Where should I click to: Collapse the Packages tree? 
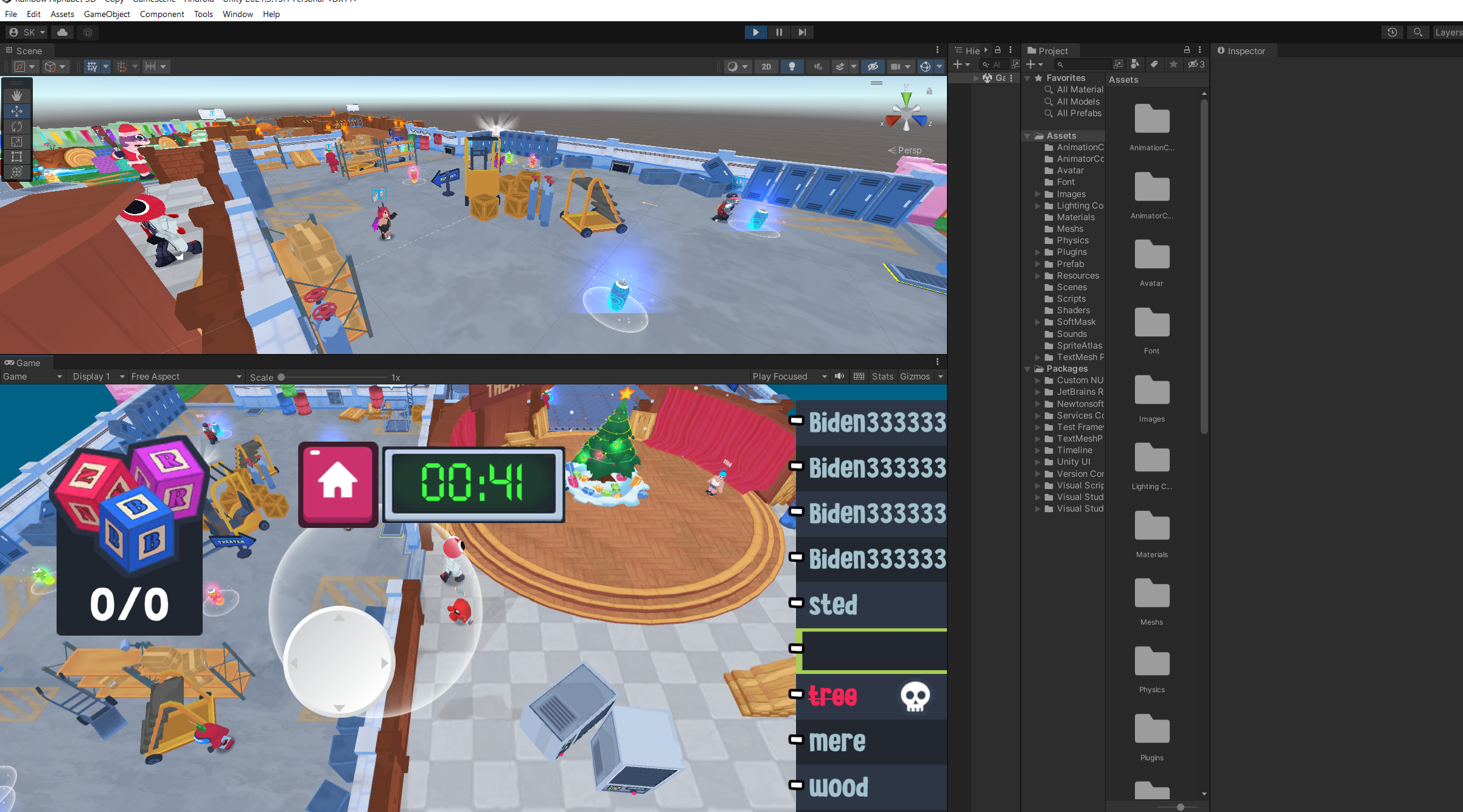(x=1028, y=369)
